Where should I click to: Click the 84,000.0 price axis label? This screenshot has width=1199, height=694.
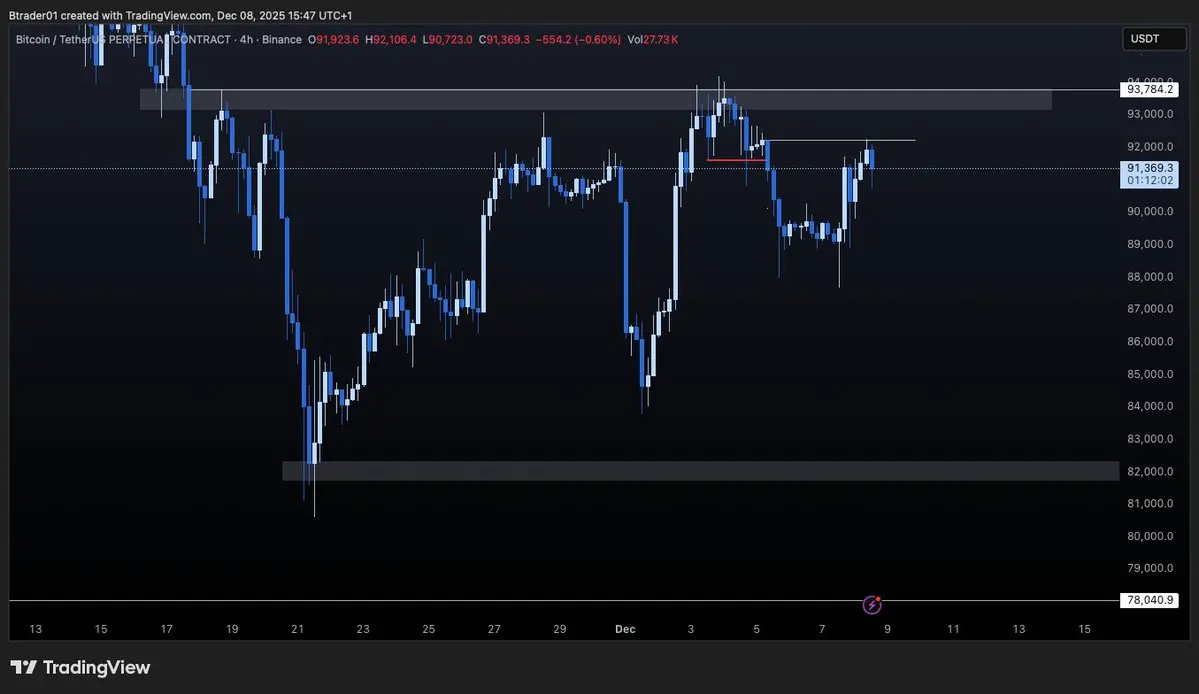click(x=1149, y=407)
